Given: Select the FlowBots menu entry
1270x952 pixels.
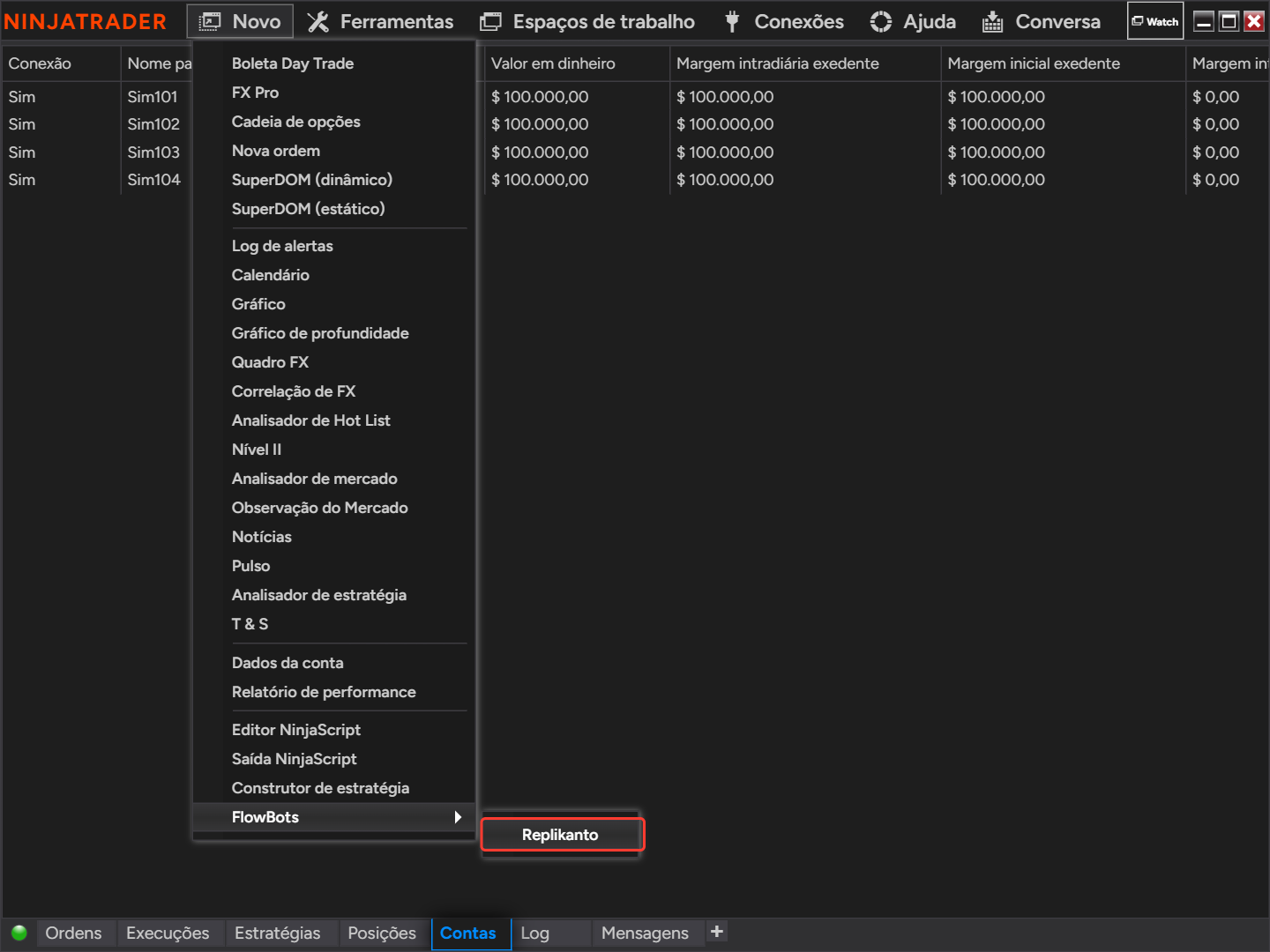Looking at the screenshot, I should click(334, 817).
